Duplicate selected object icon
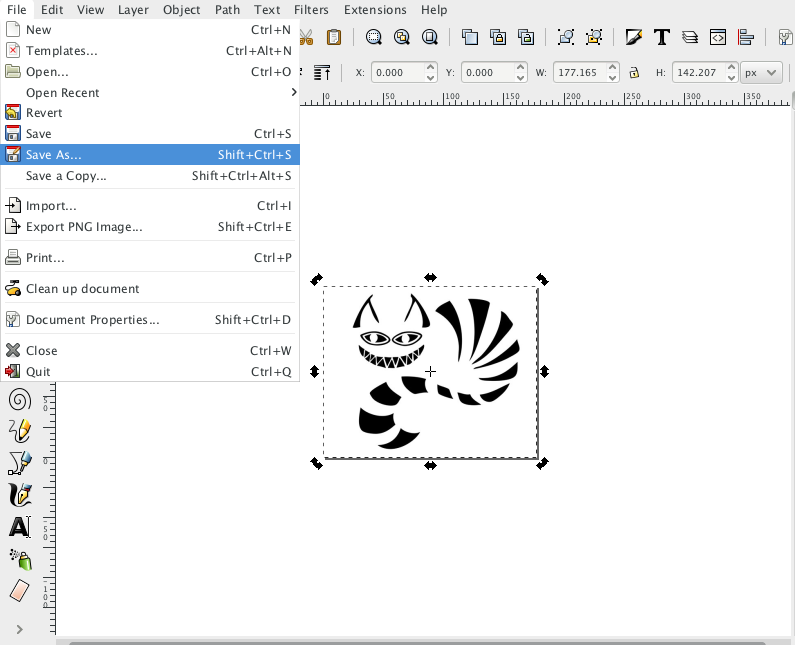This screenshot has height=645, width=795. (x=470, y=37)
